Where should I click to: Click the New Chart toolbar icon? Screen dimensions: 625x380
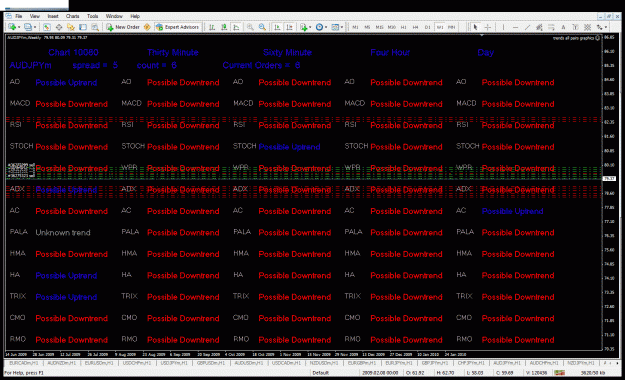tap(12, 27)
